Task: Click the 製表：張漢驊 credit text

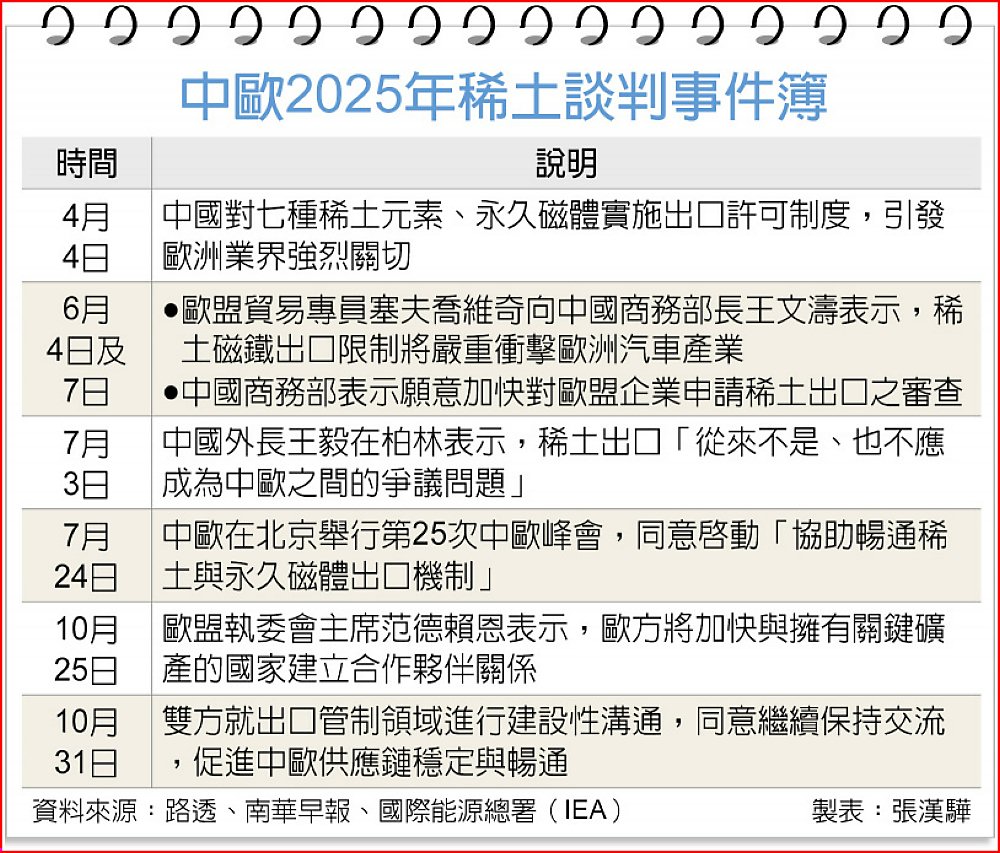Action: tap(890, 810)
